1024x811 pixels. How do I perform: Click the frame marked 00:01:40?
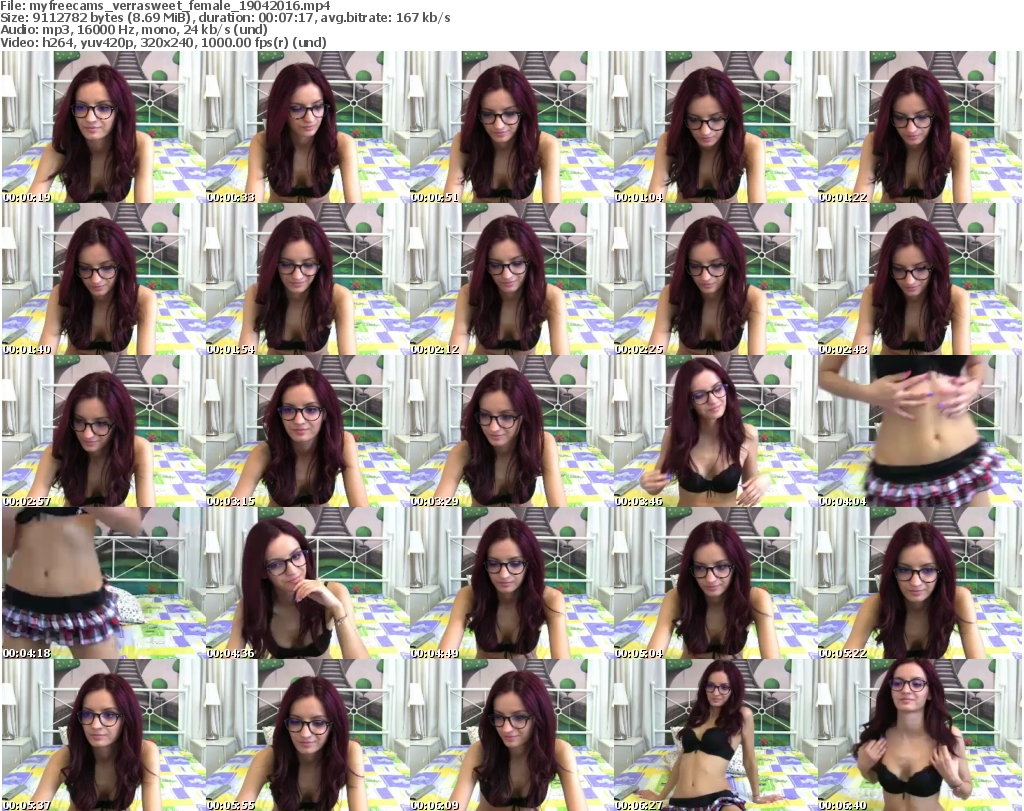point(103,279)
